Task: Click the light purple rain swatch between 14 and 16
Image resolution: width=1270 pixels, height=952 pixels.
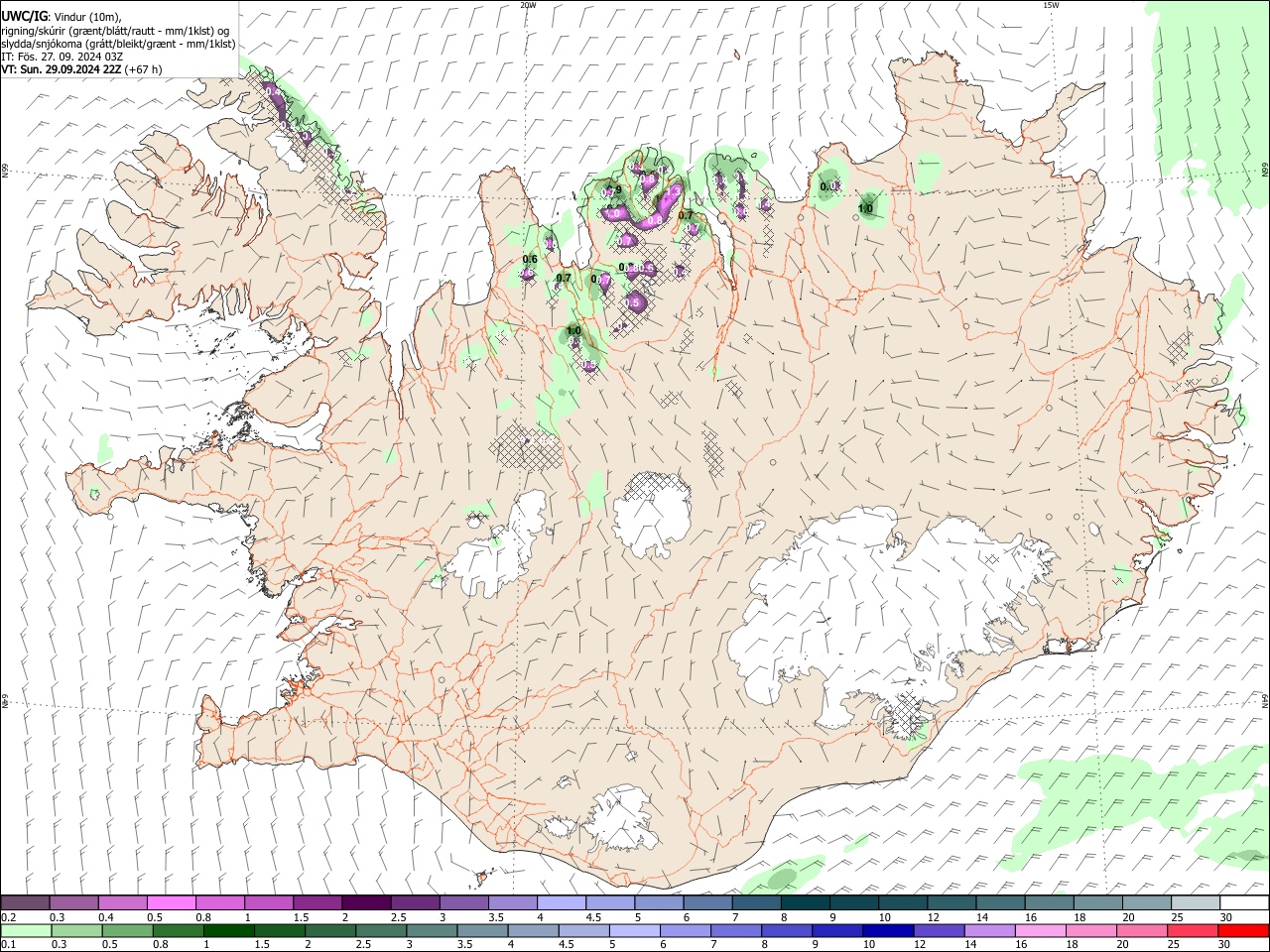Action: [989, 930]
